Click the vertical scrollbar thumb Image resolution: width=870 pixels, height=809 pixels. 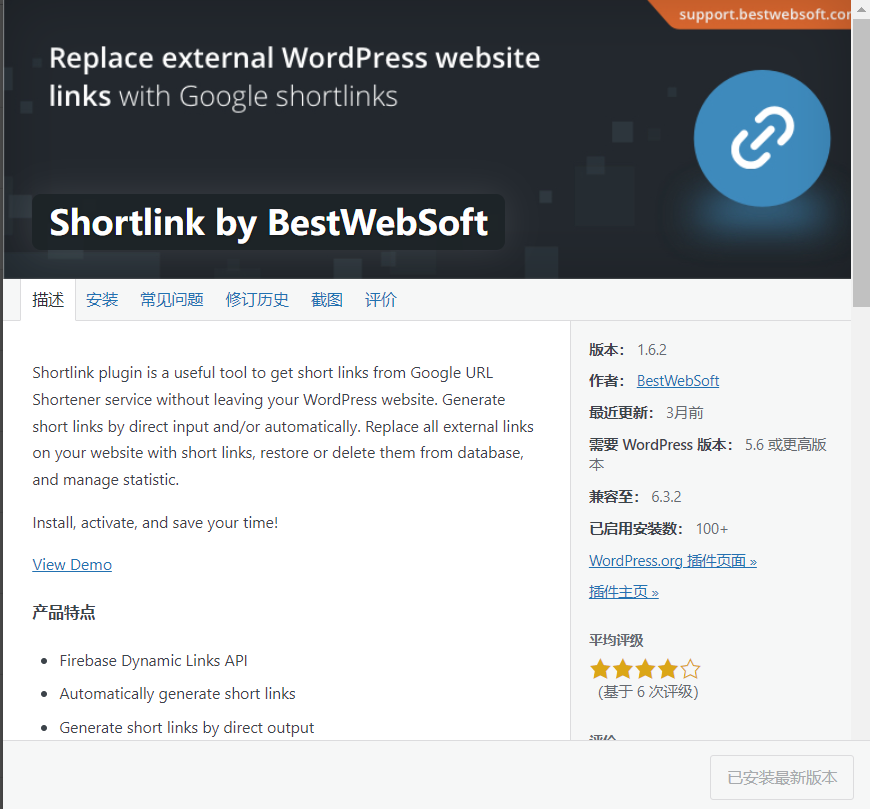[x=861, y=162]
